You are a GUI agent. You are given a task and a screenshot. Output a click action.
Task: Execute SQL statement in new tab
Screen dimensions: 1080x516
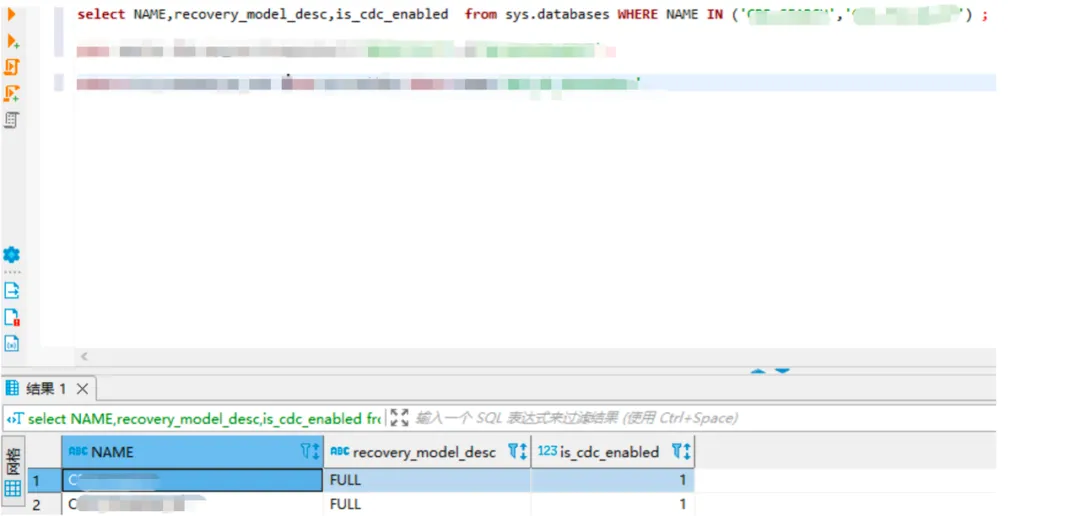(x=12, y=41)
